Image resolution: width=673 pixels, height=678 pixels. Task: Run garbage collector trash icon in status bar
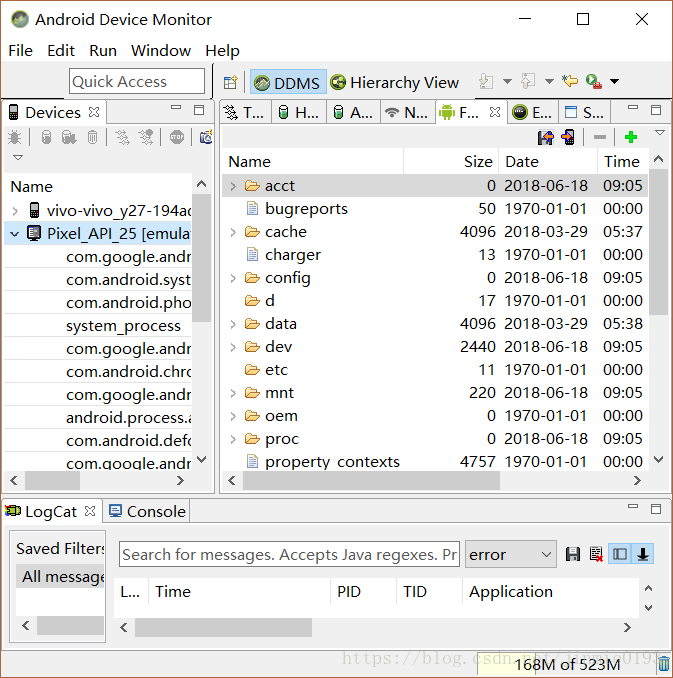(664, 663)
